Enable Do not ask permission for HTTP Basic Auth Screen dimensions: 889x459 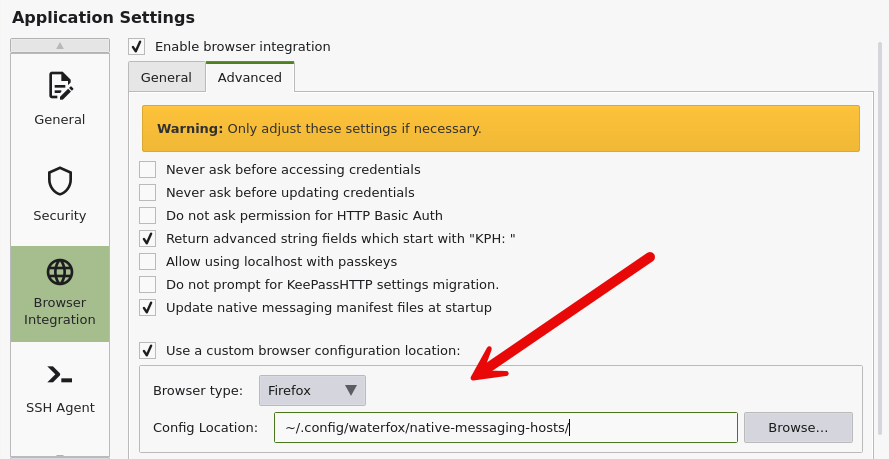pyautogui.click(x=148, y=215)
